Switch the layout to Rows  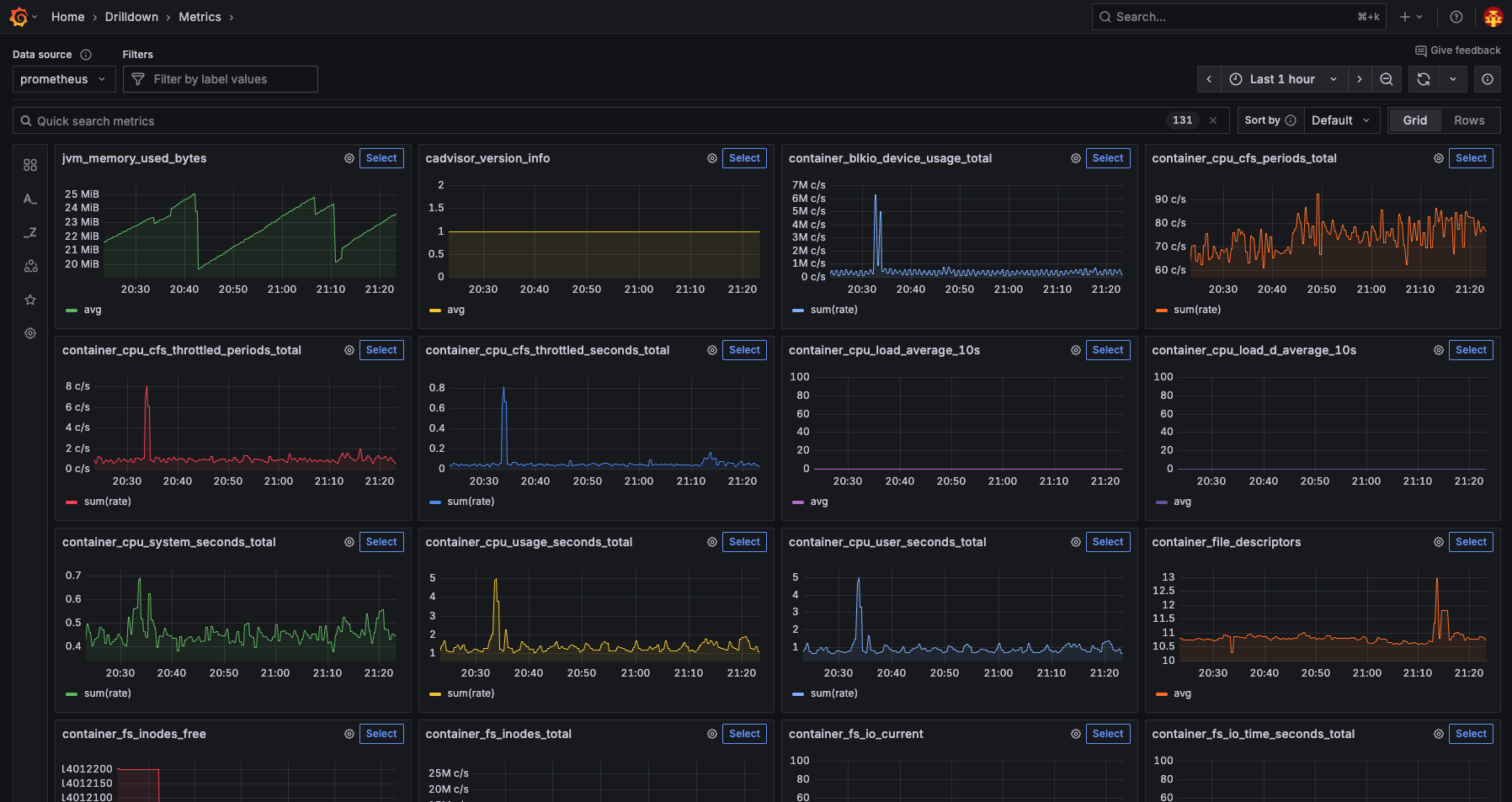tap(1469, 120)
